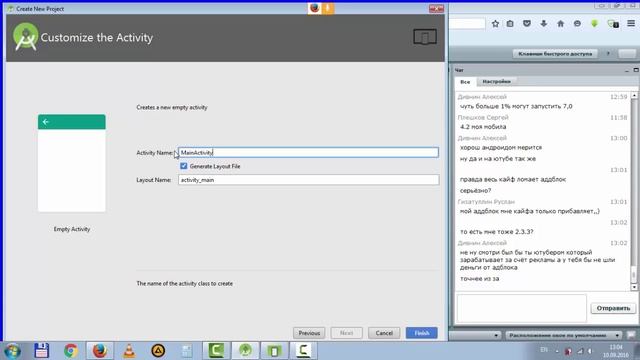The height and width of the screenshot is (360, 640).
Task: Switch to the 'Все' chat tab
Action: coord(465,82)
